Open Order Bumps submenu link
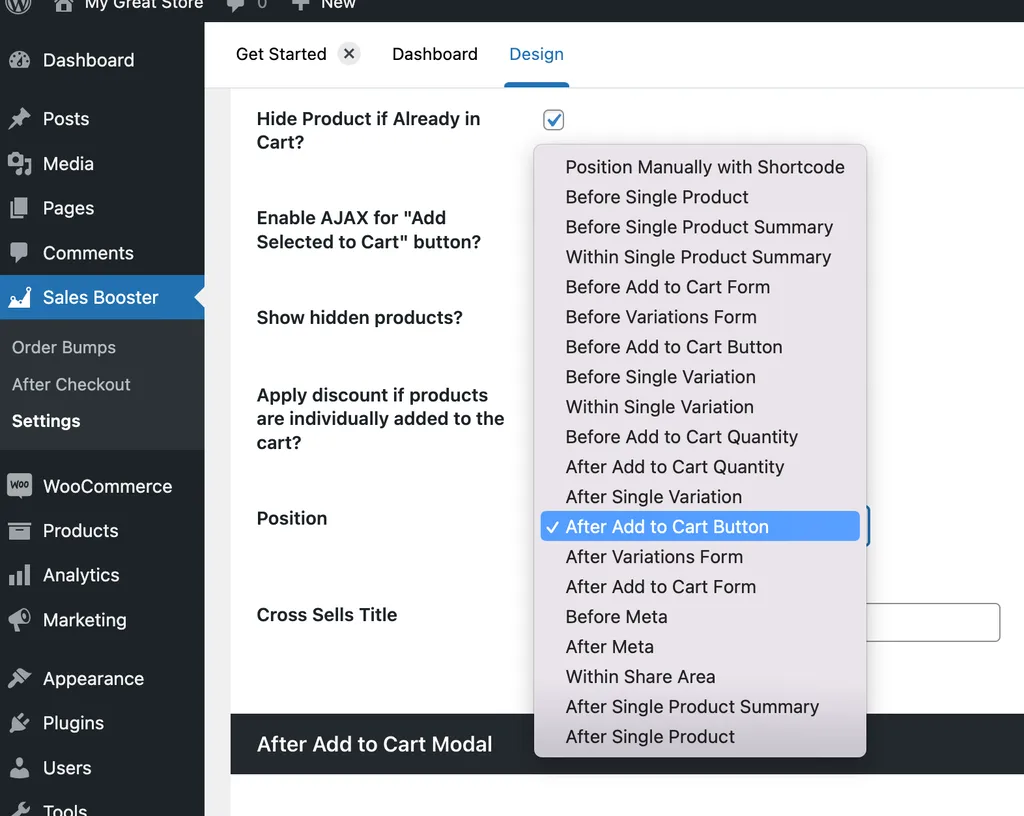Viewport: 1024px width, 816px height. (x=64, y=347)
